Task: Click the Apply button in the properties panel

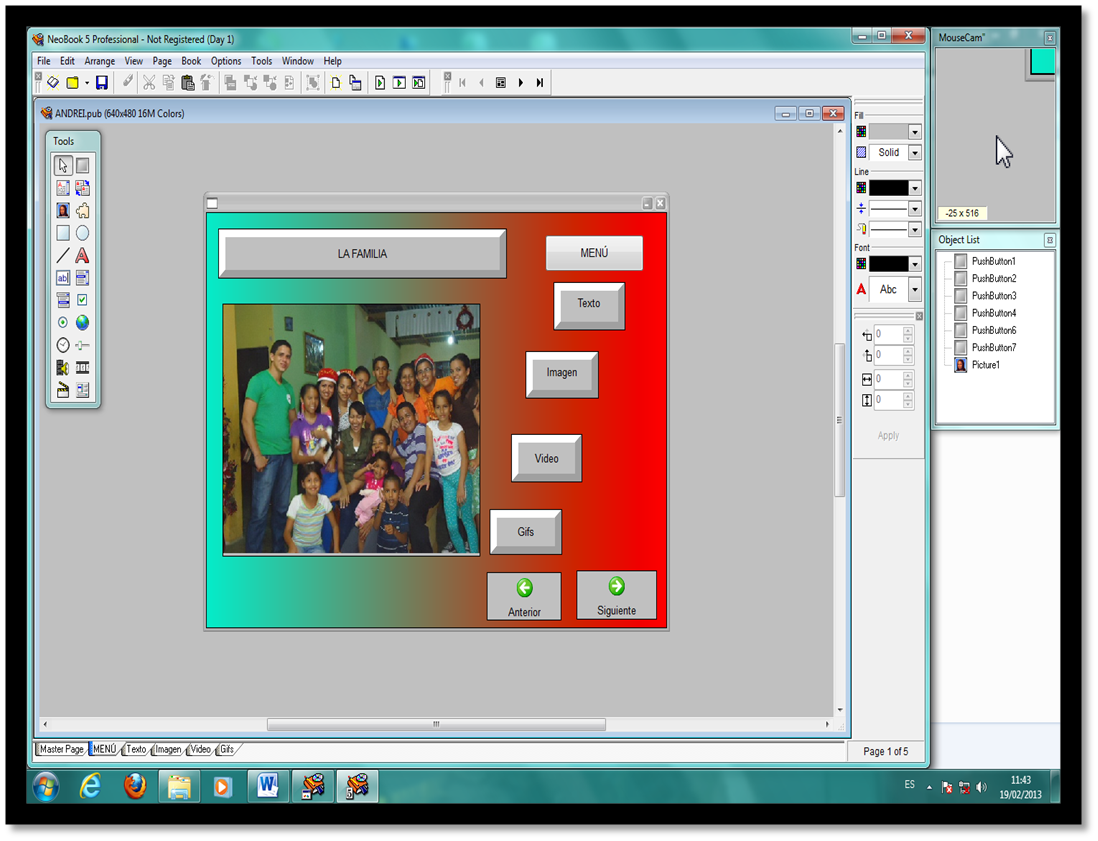Action: click(x=888, y=435)
